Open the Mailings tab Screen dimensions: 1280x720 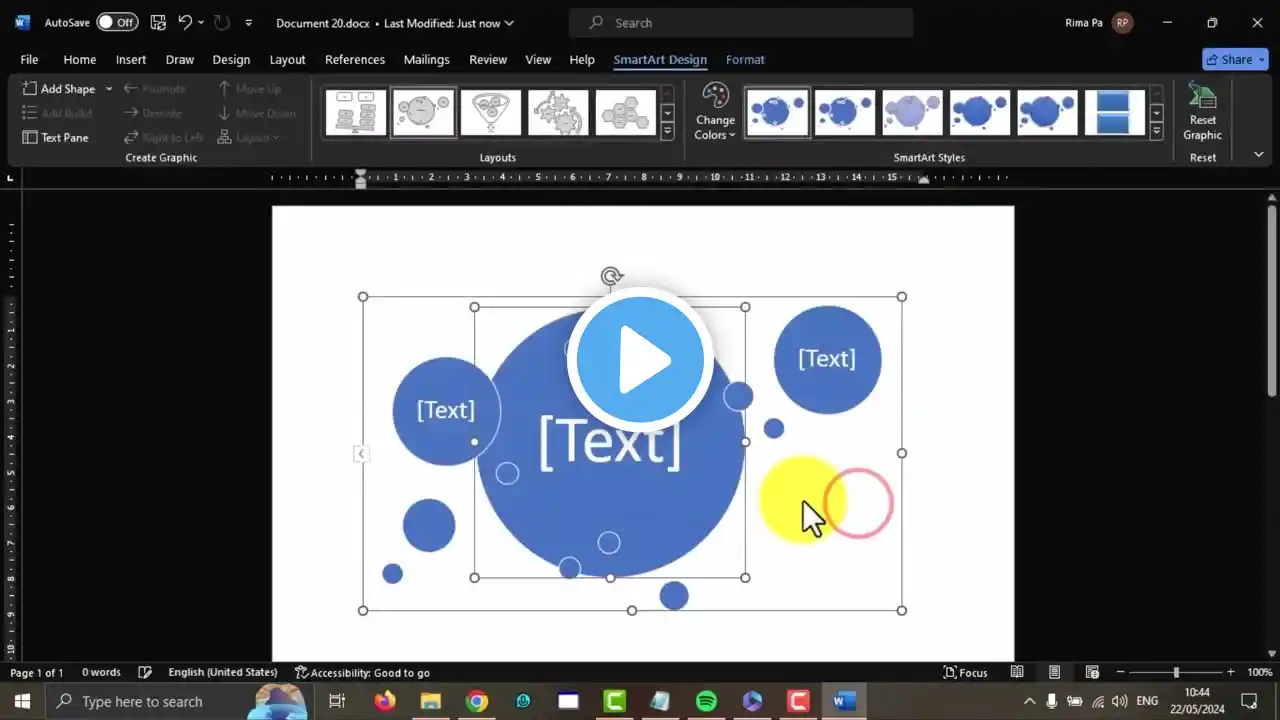click(x=426, y=60)
